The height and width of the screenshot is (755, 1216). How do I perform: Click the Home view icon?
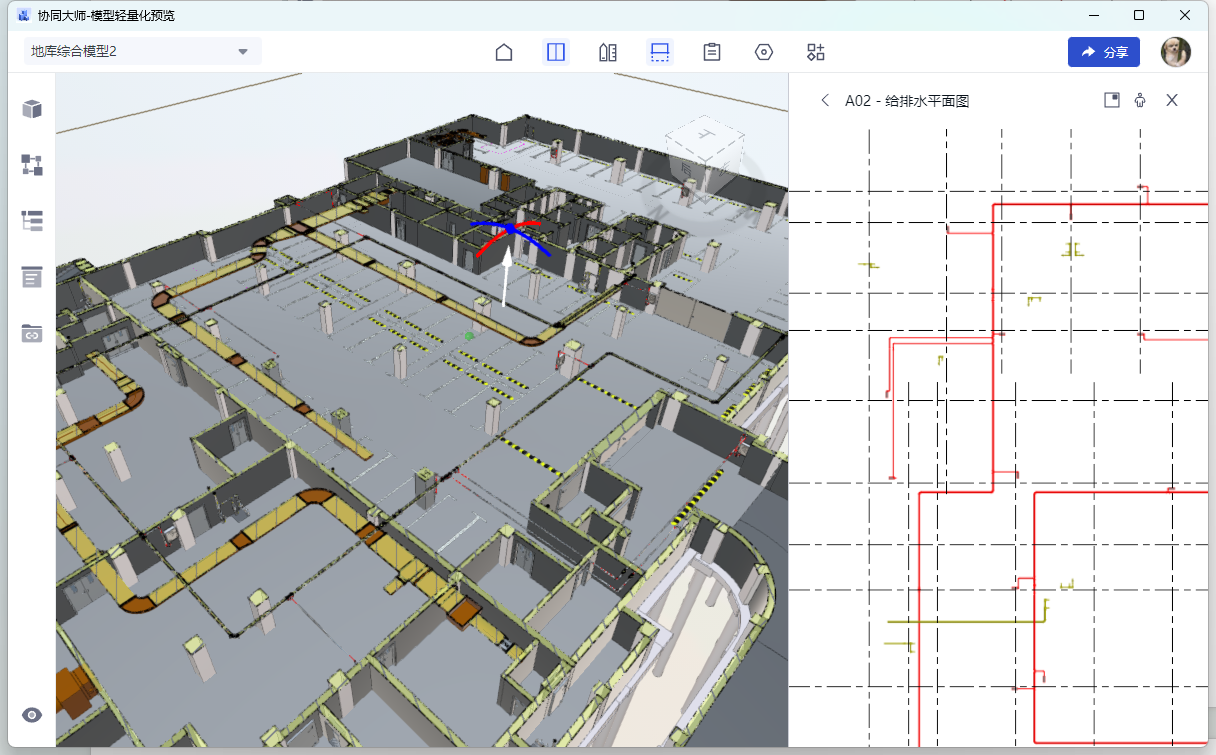point(504,52)
